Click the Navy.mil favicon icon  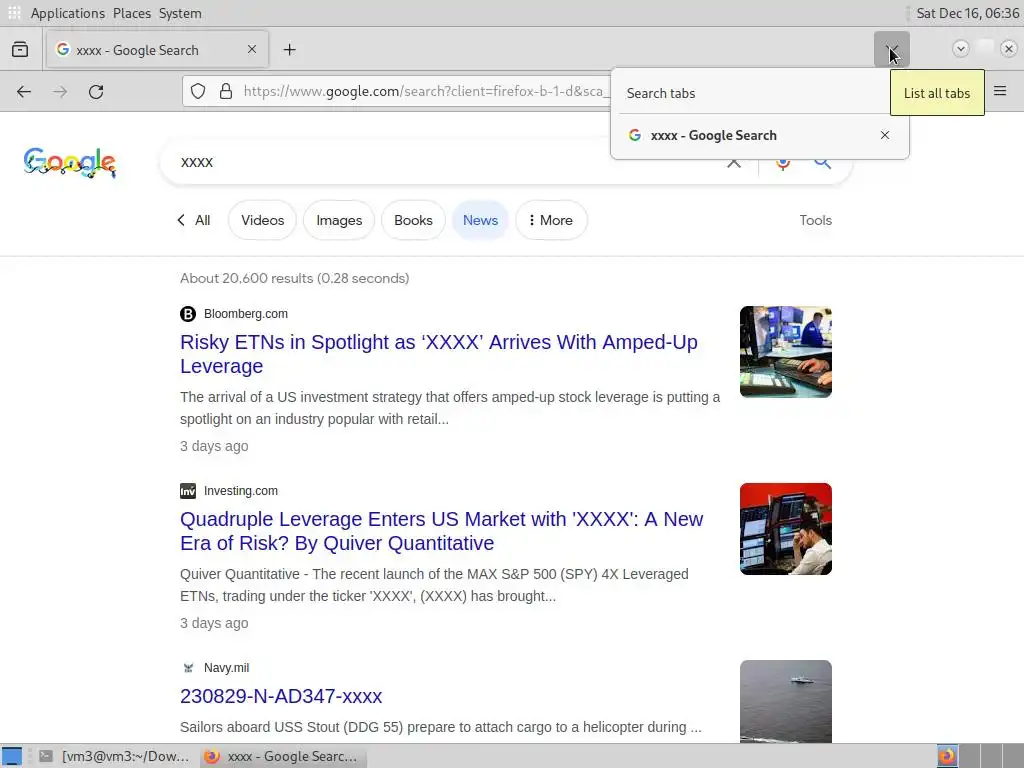coord(188,668)
